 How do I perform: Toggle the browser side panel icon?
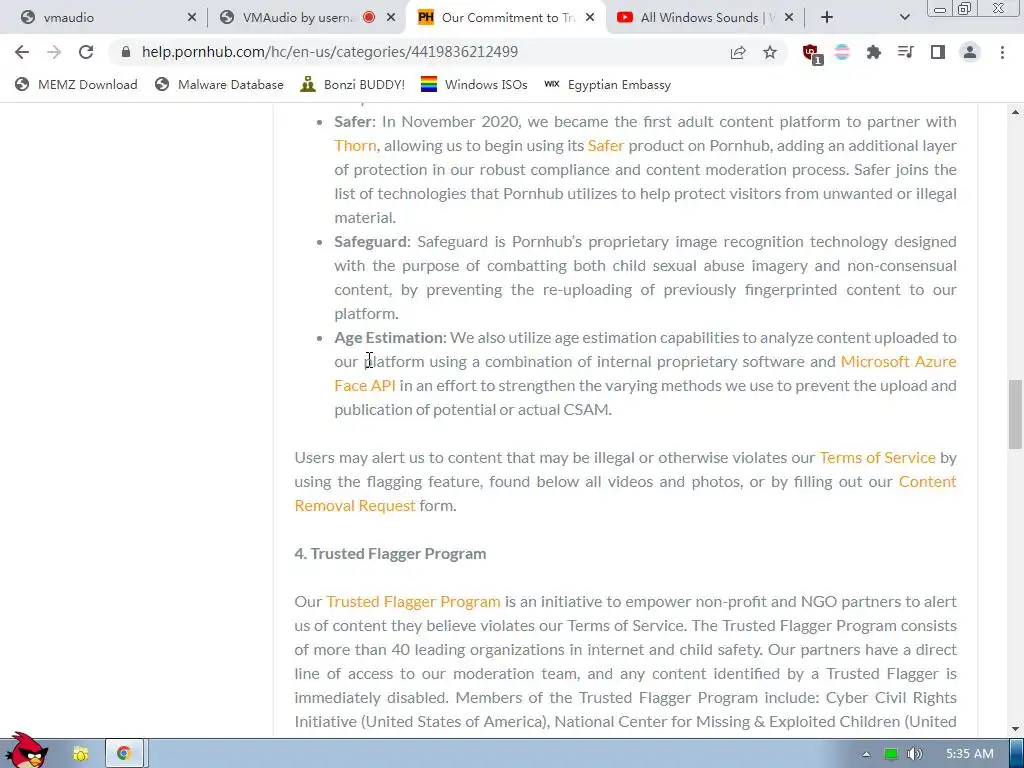click(938, 52)
